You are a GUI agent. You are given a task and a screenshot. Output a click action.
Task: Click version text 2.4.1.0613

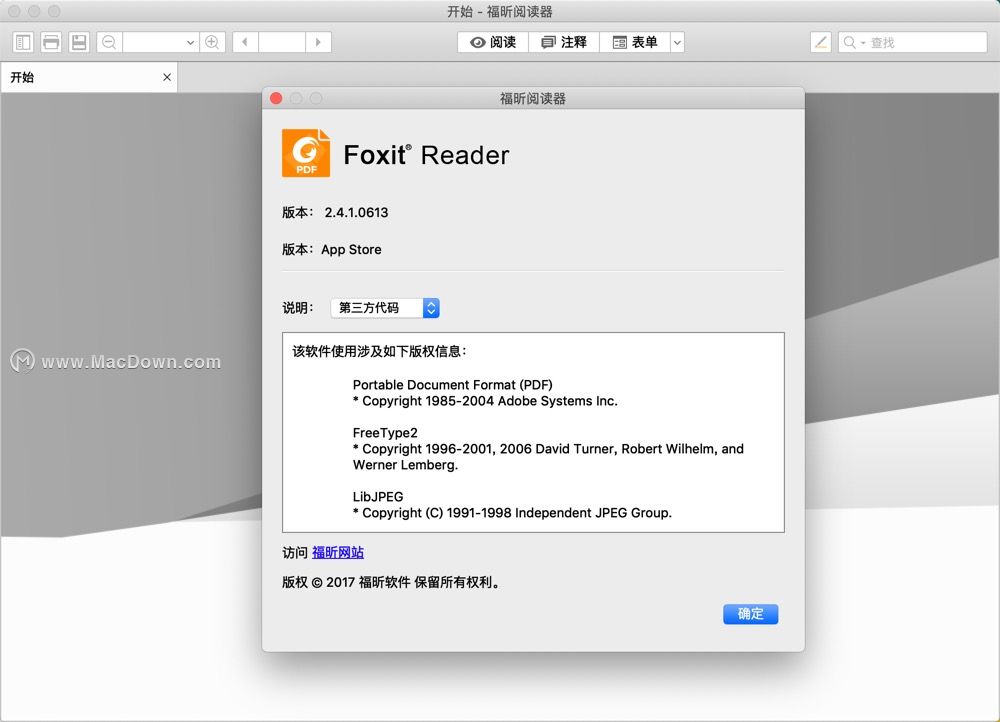(356, 212)
